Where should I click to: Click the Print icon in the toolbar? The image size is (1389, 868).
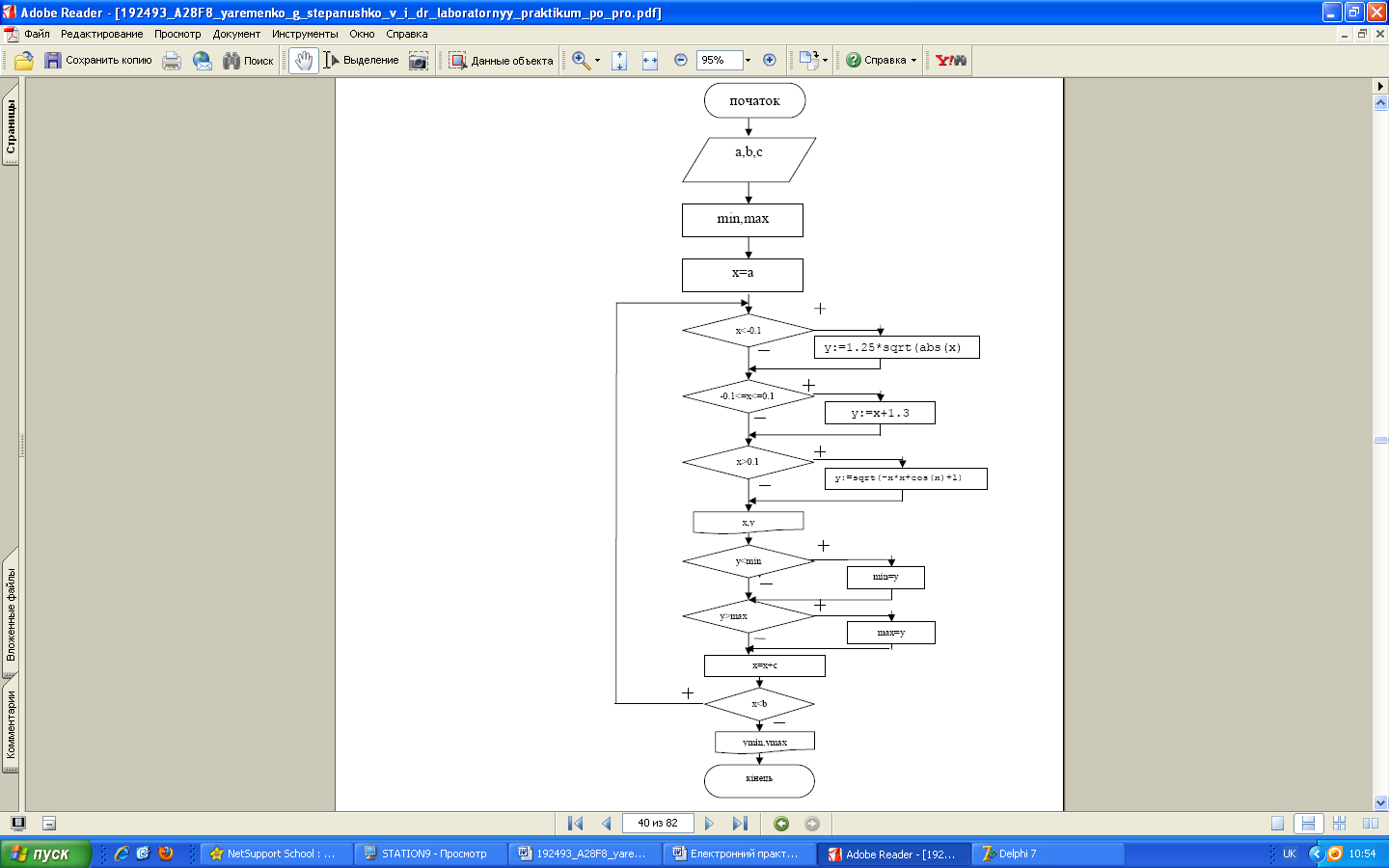coord(172,60)
